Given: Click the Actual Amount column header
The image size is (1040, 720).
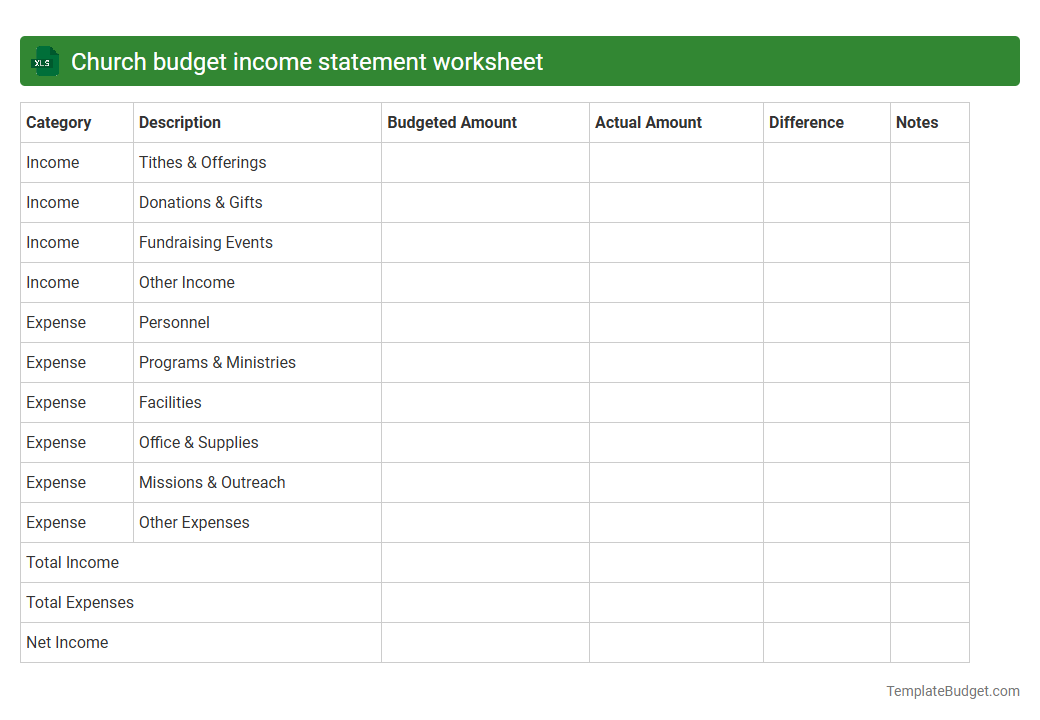Looking at the screenshot, I should [x=646, y=122].
